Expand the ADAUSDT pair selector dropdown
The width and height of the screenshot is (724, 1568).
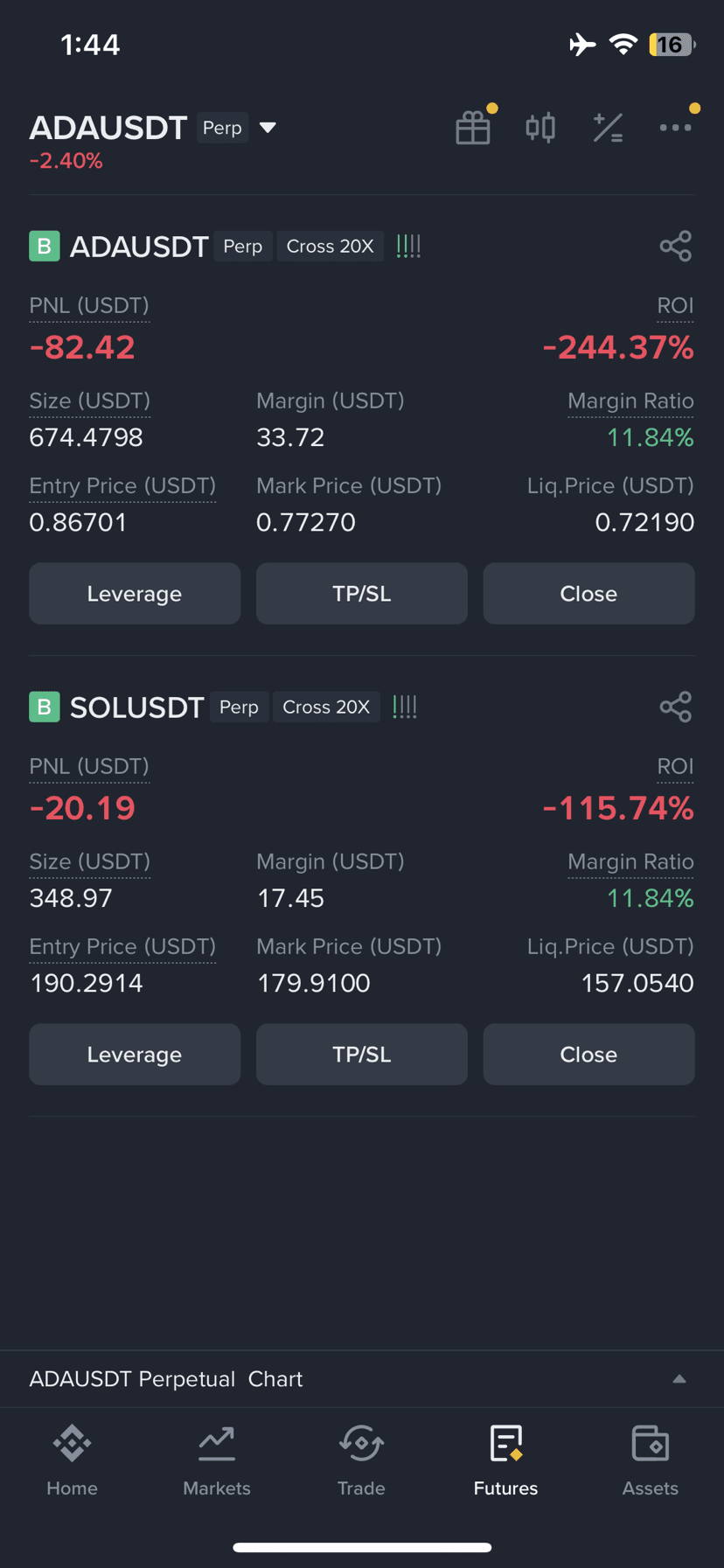coord(268,128)
